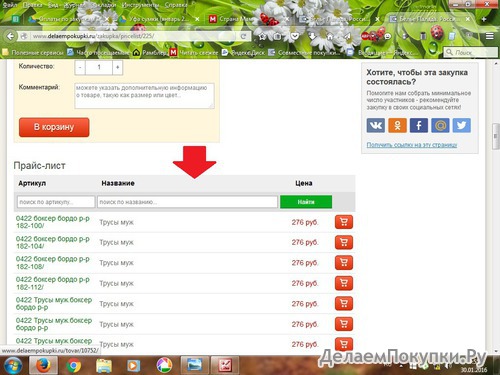Click the green Найти button
The image size is (500, 375).
(x=306, y=202)
